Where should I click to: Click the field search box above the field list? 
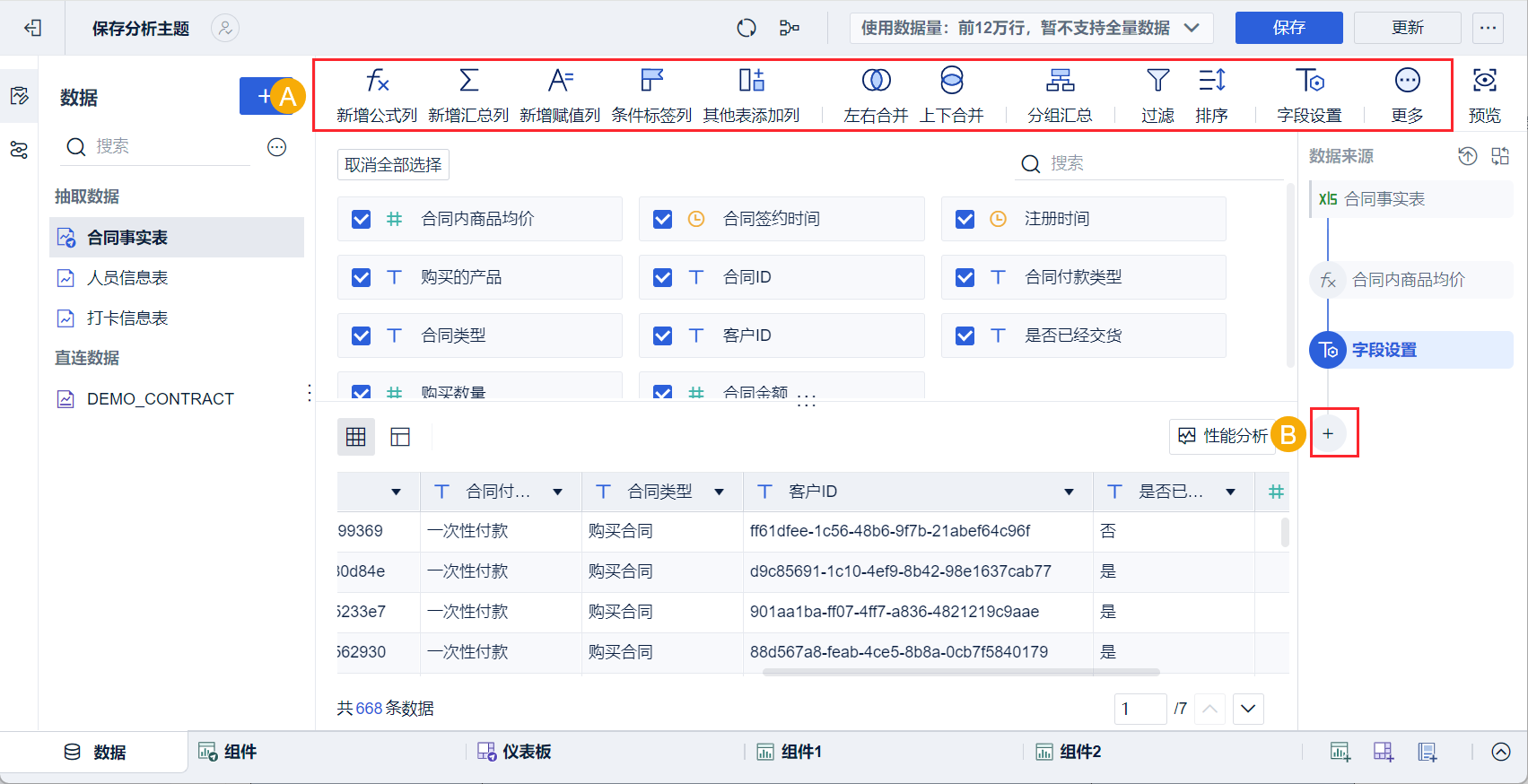tap(1149, 163)
